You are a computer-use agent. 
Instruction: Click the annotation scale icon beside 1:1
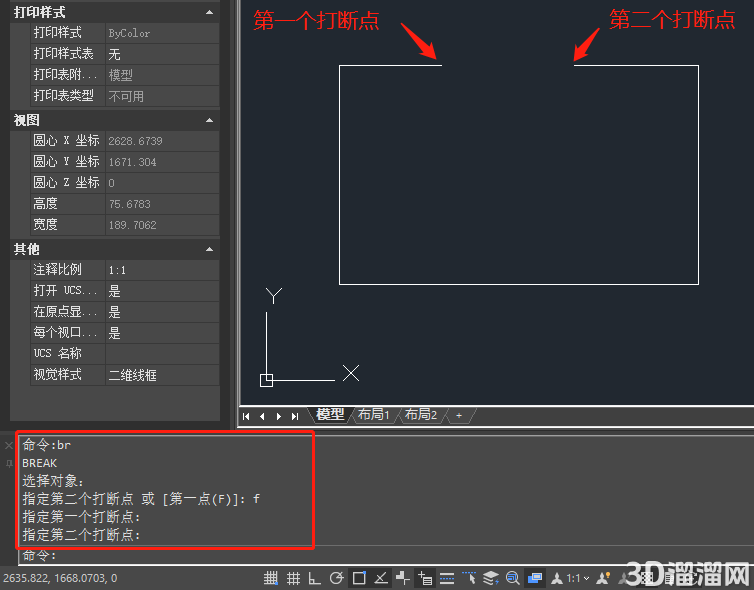pos(557,578)
